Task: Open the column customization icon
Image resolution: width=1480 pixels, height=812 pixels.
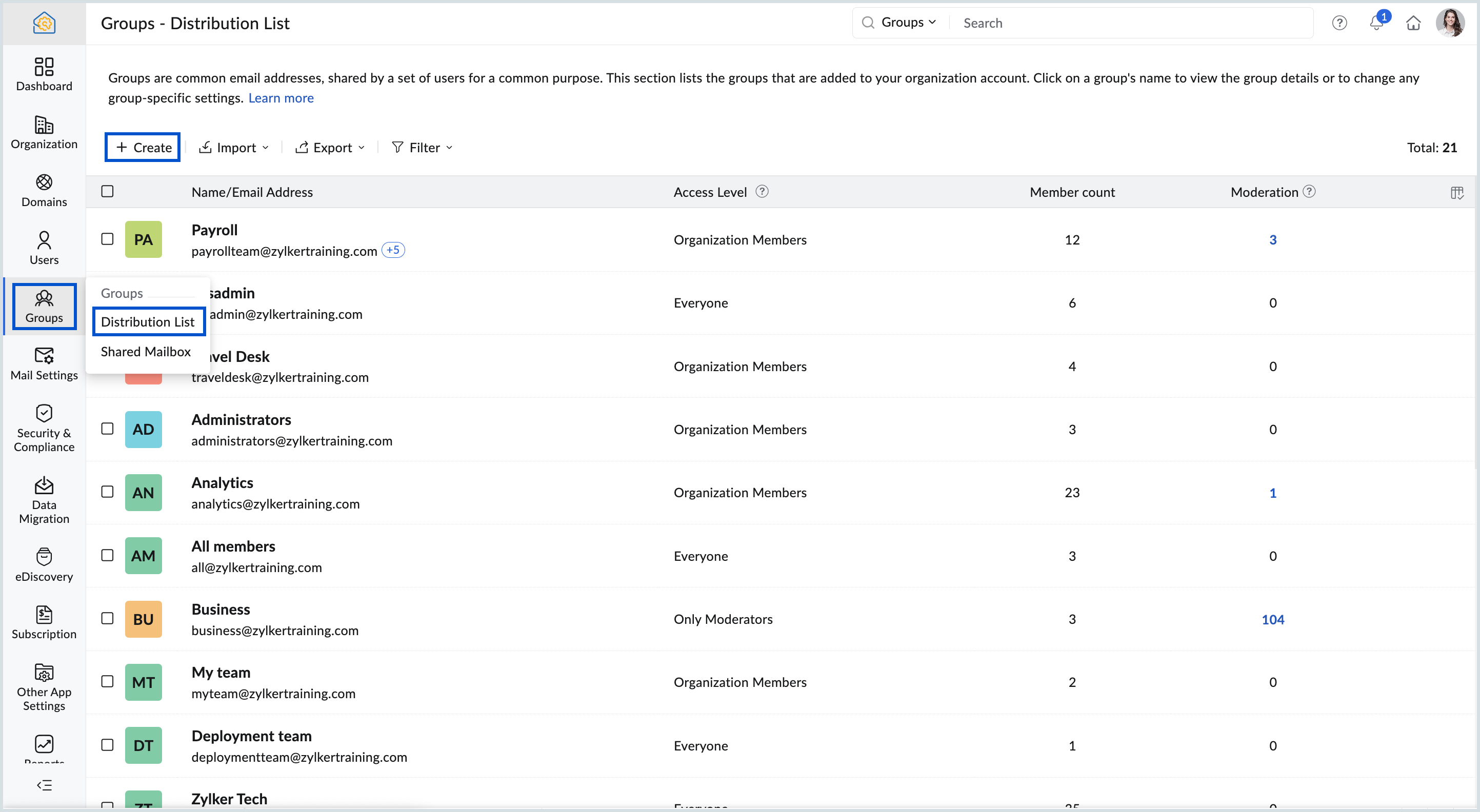Action: (x=1456, y=192)
